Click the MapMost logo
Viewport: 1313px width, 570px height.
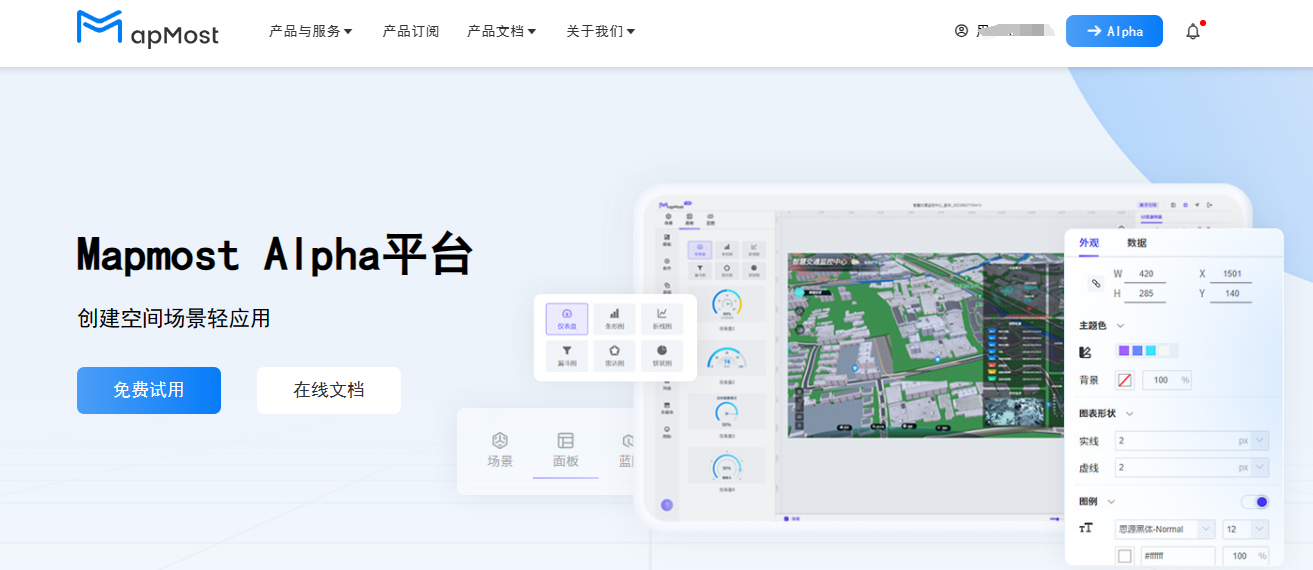point(147,28)
